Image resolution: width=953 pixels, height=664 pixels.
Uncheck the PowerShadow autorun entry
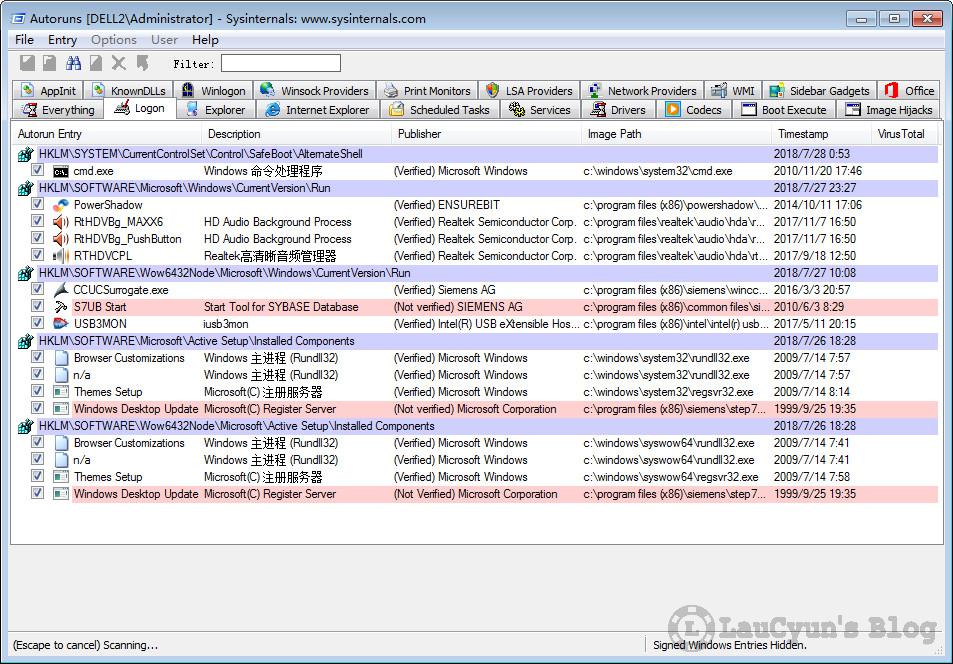[x=37, y=204]
